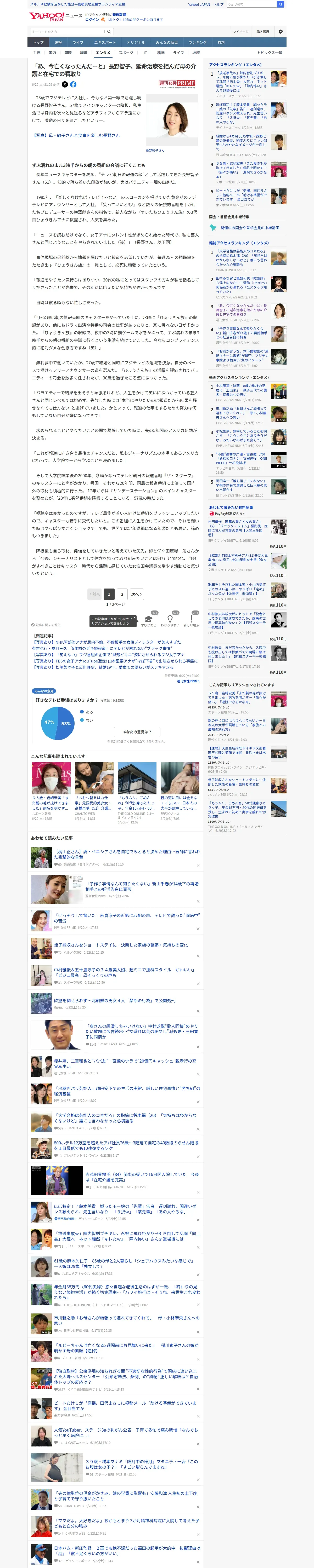Click 週刊女性PRIME source link under related articles

point(188,681)
